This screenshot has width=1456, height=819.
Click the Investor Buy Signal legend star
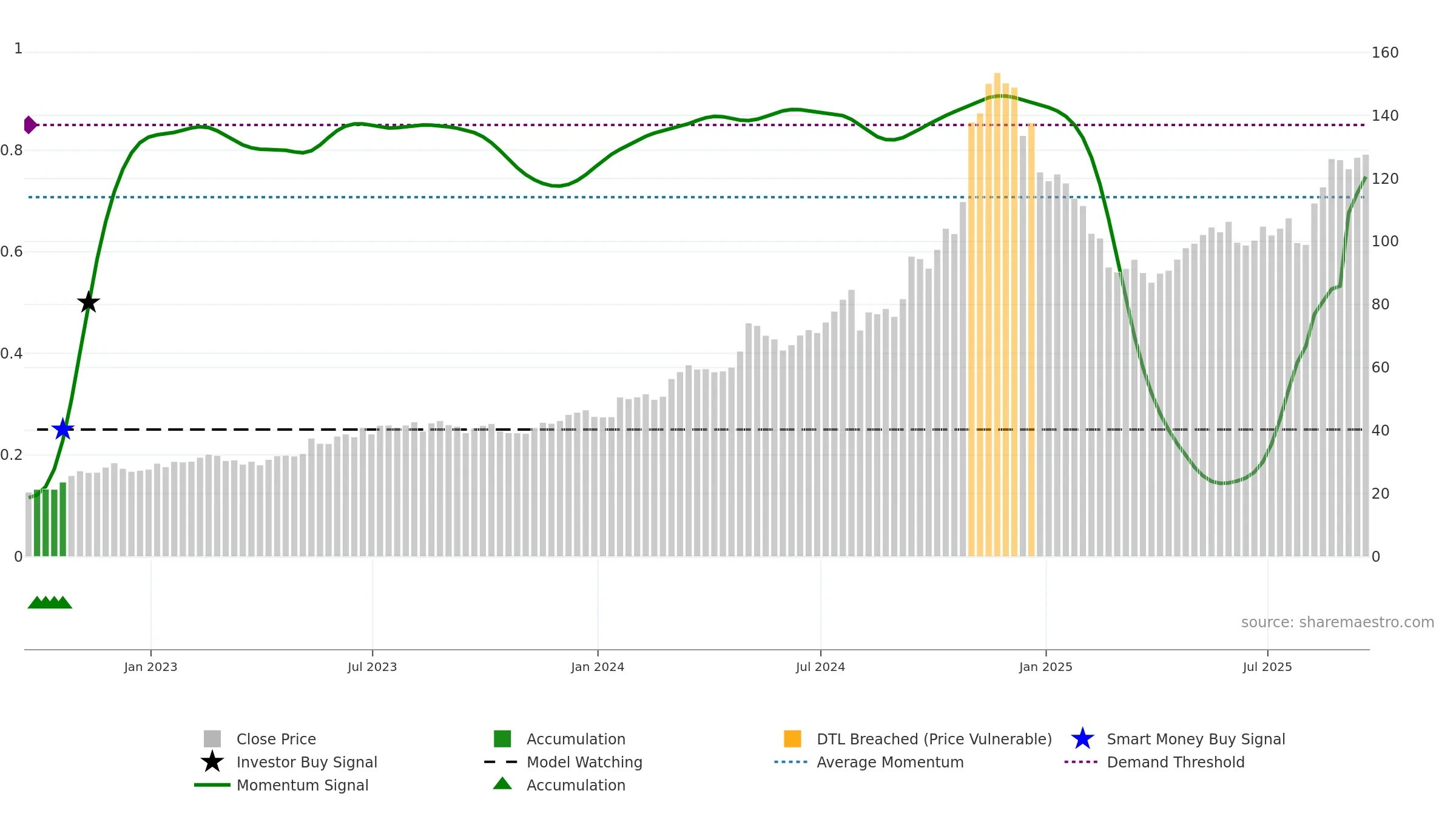212,761
